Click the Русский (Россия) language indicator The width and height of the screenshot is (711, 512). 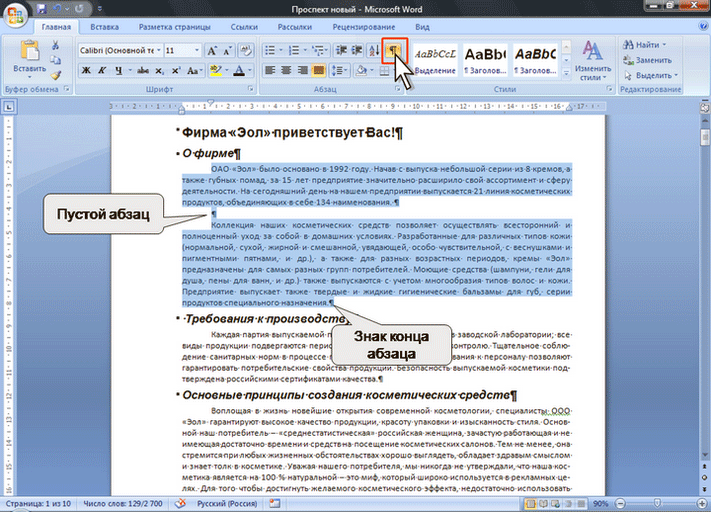coord(227,503)
